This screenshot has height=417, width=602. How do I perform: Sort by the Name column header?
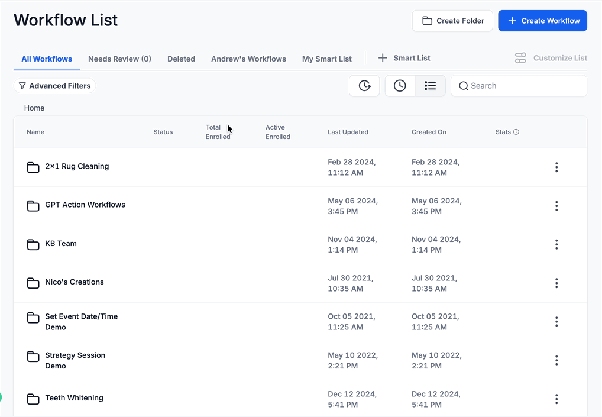(35, 132)
